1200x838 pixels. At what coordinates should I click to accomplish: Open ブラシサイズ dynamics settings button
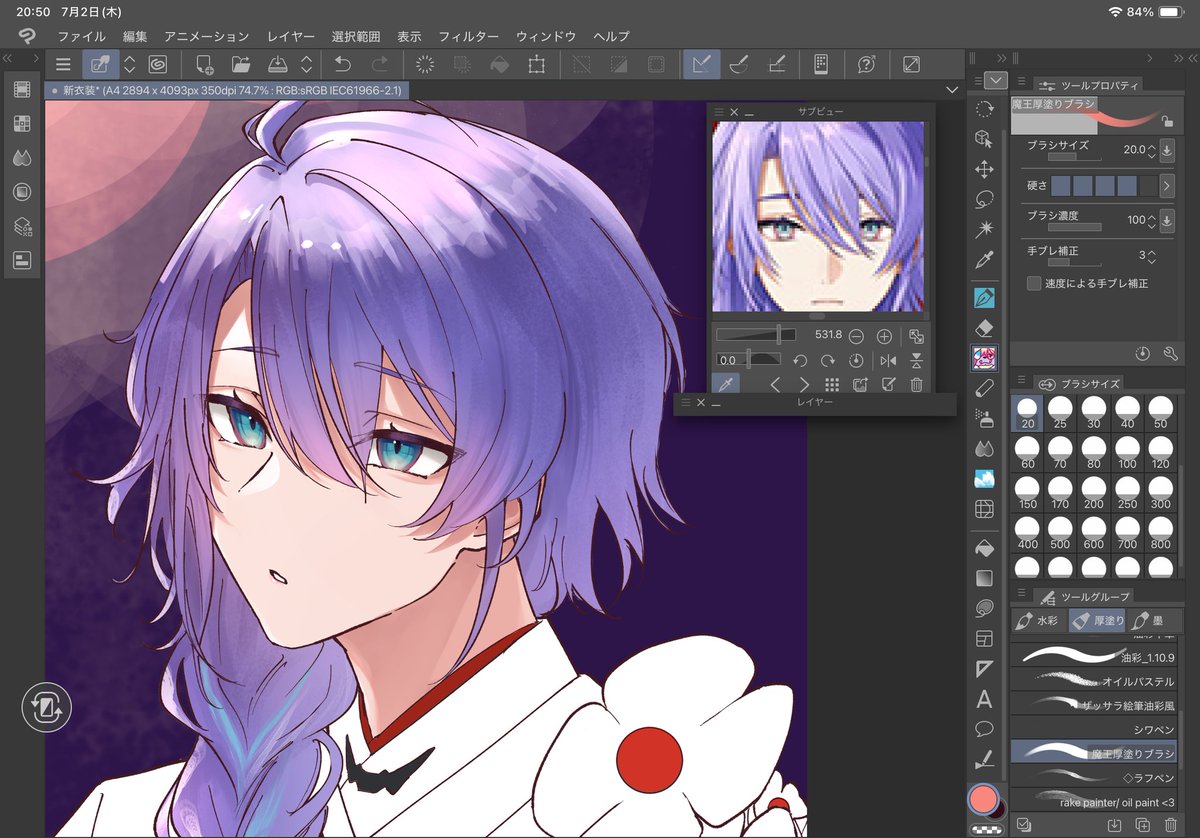[1167, 151]
